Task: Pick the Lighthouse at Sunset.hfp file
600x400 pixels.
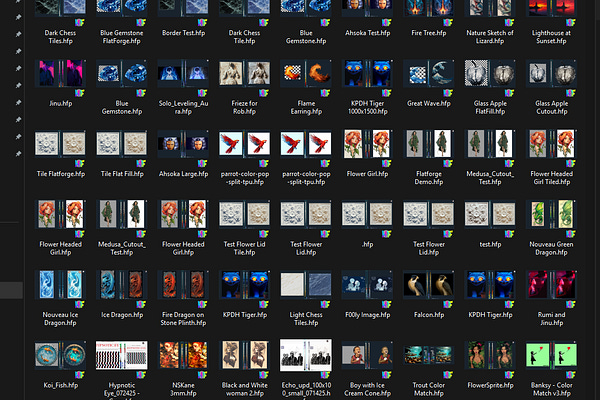Action: 551,22
